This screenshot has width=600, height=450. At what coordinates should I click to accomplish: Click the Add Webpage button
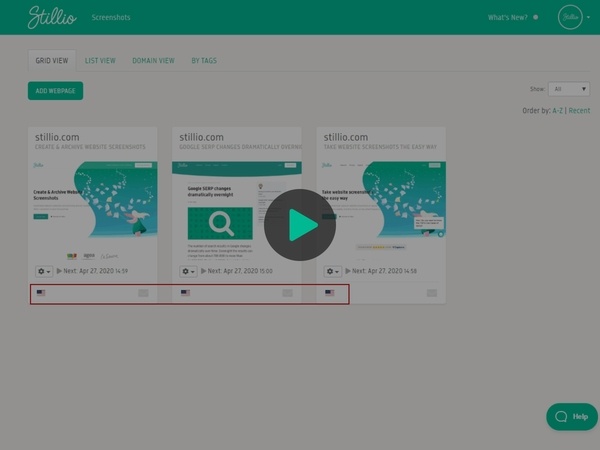click(55, 91)
